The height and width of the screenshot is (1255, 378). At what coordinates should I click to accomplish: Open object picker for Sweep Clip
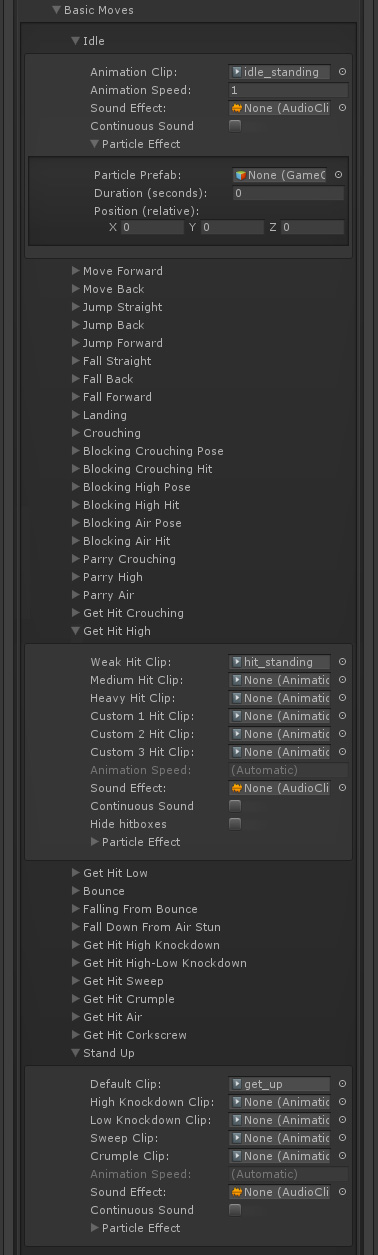(x=342, y=1138)
